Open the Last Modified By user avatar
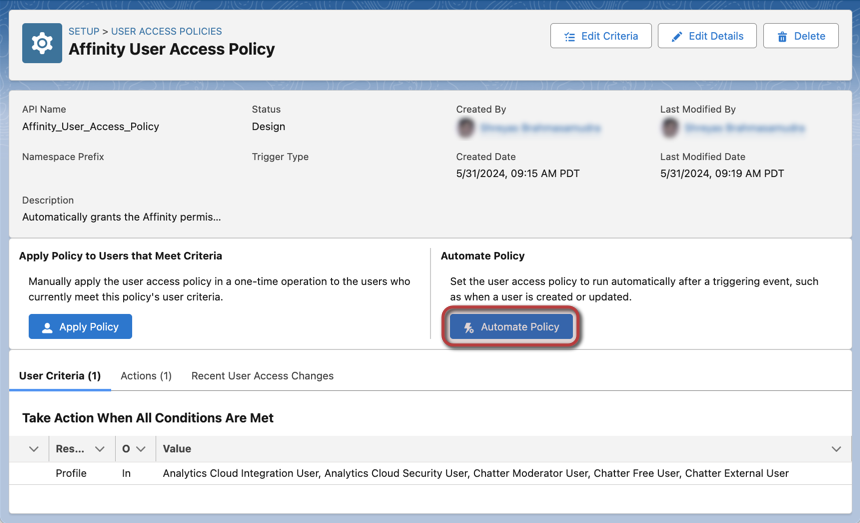The width and height of the screenshot is (860, 523). 670,128
